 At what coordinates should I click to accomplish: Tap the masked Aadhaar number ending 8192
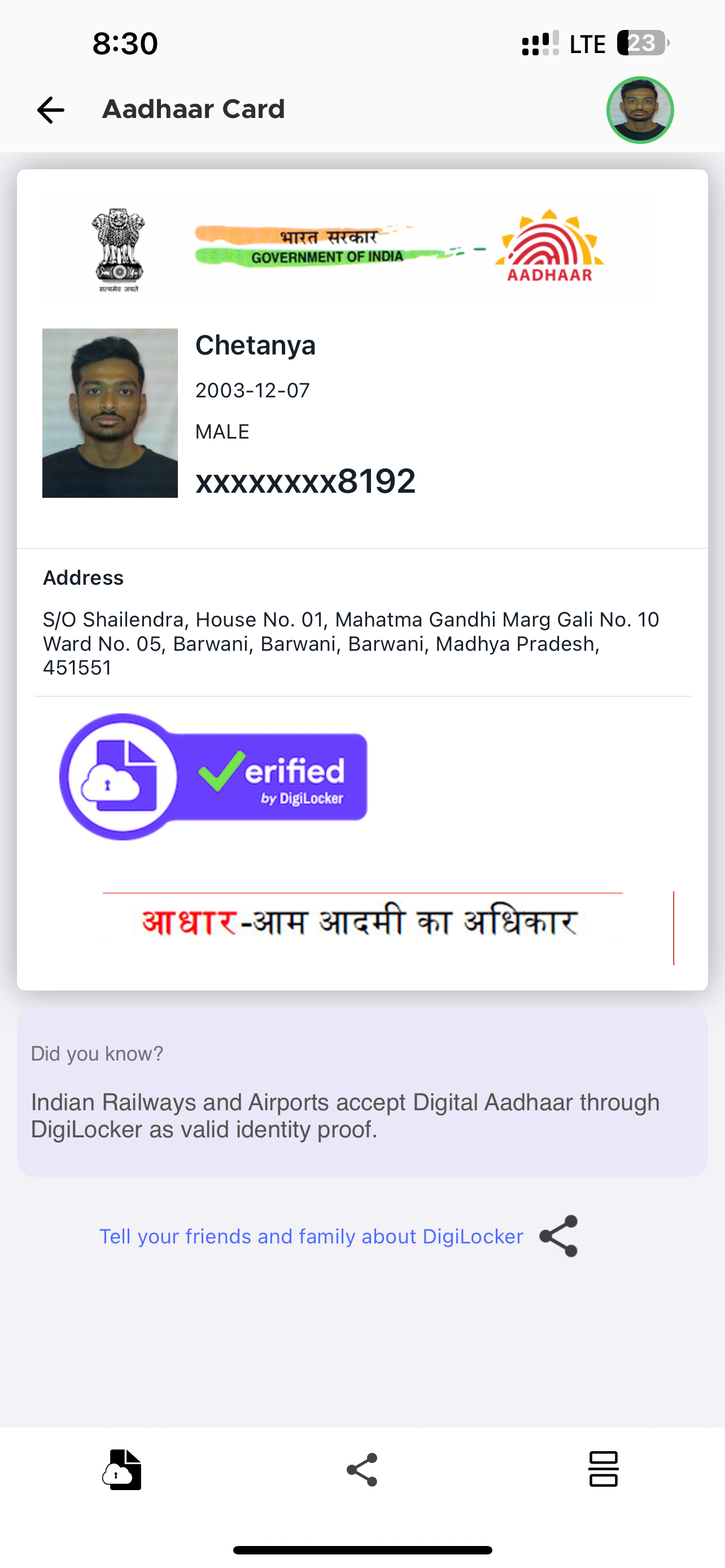coord(305,481)
